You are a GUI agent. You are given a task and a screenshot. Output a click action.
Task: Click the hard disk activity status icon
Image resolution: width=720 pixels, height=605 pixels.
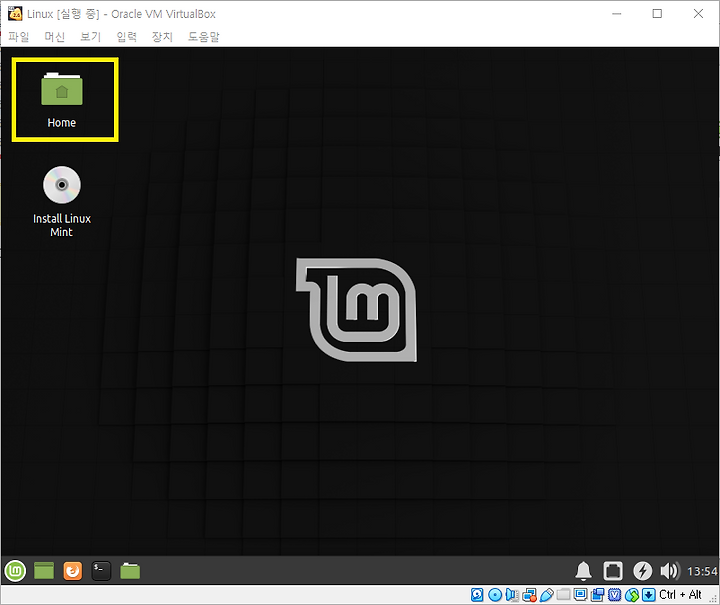(x=477, y=595)
